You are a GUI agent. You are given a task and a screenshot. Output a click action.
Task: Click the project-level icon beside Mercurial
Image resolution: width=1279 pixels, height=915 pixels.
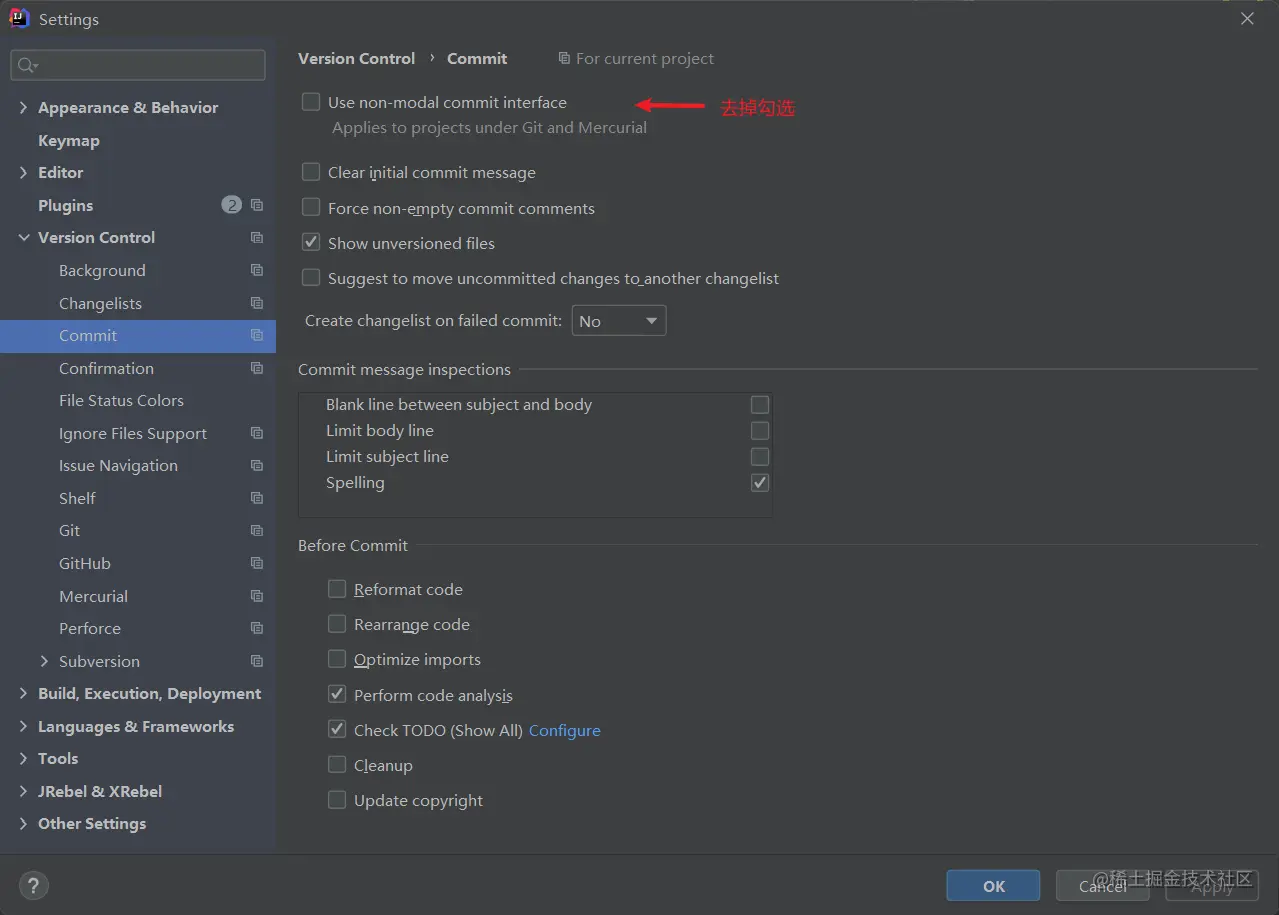[x=257, y=596]
